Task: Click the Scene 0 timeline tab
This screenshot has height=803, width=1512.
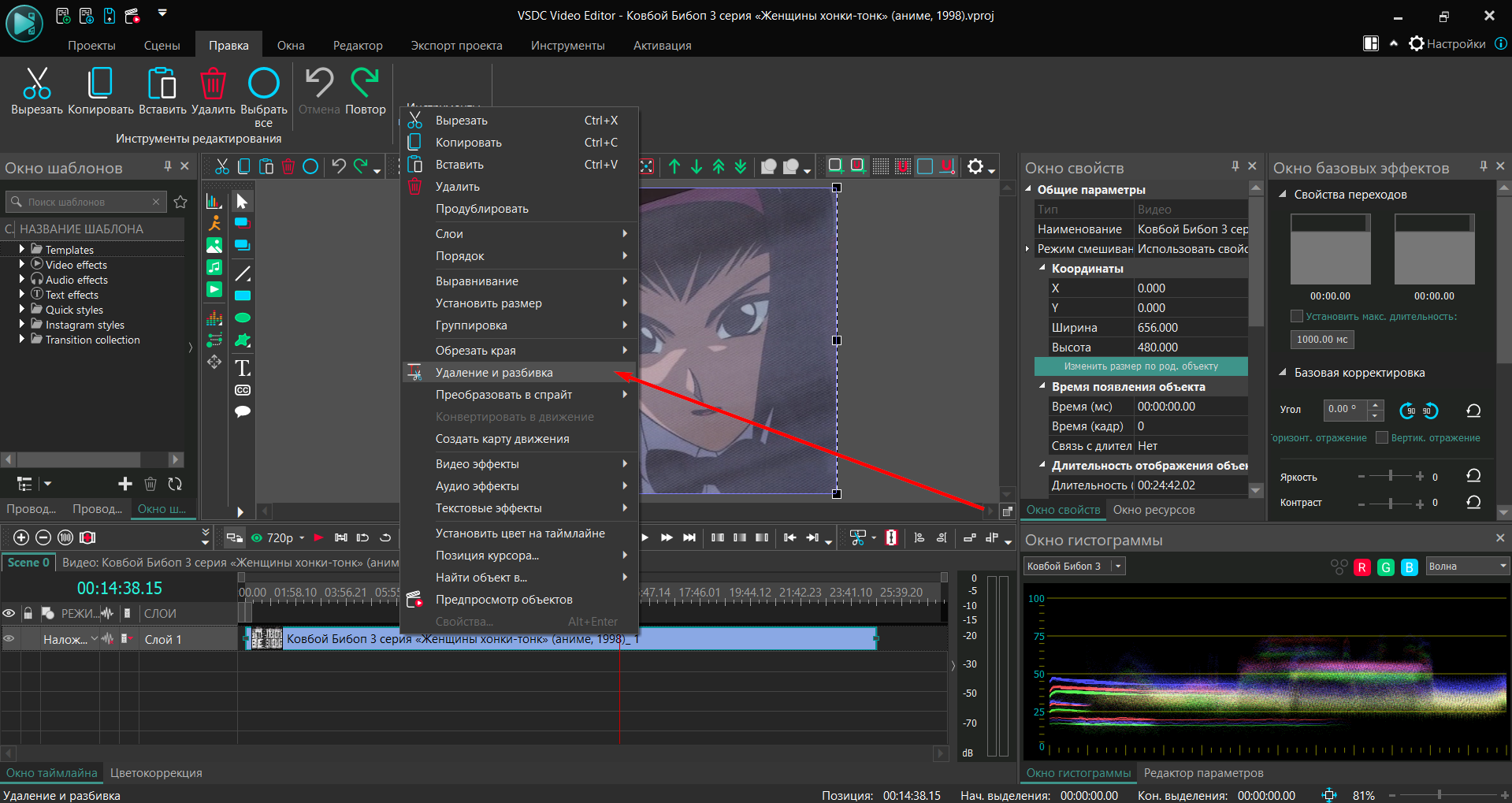Action: click(28, 563)
